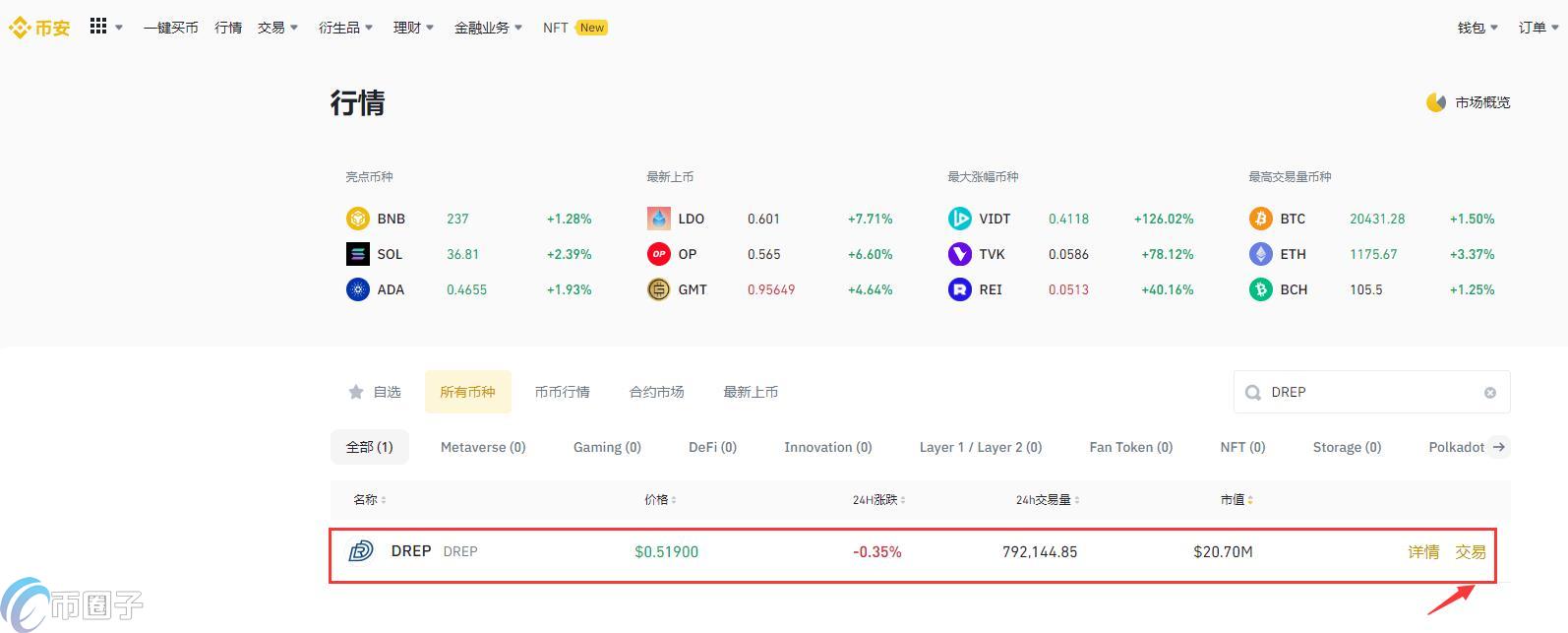1568x633 pixels.
Task: Click the Binance logo in header
Action: tap(39, 28)
